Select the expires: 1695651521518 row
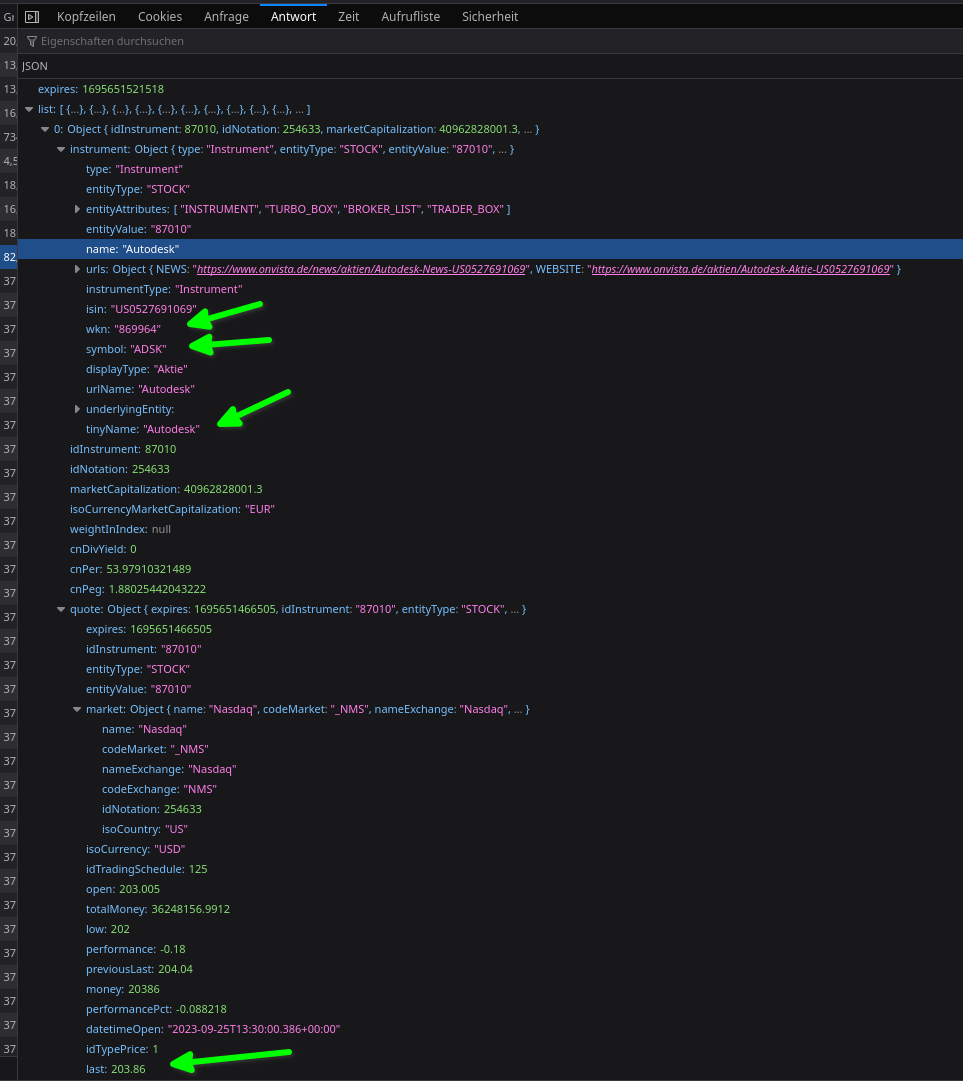The height and width of the screenshot is (1081, 963). tap(490, 89)
